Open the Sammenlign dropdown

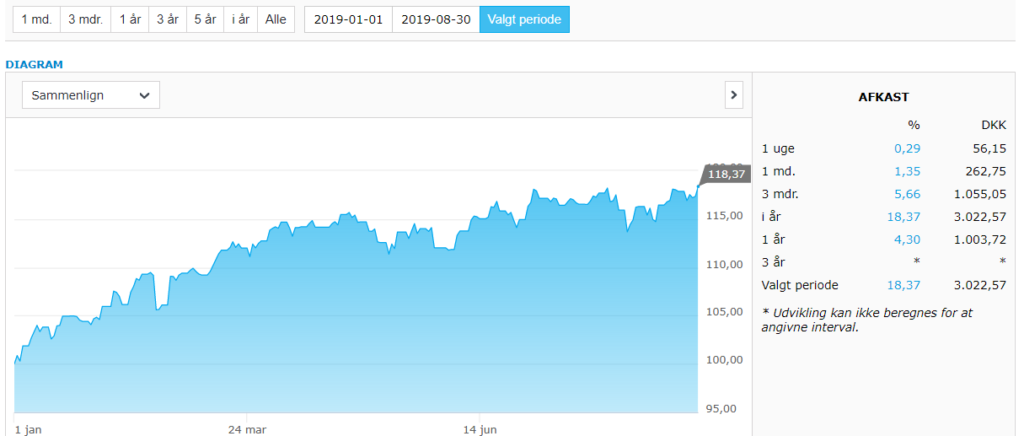[91, 95]
